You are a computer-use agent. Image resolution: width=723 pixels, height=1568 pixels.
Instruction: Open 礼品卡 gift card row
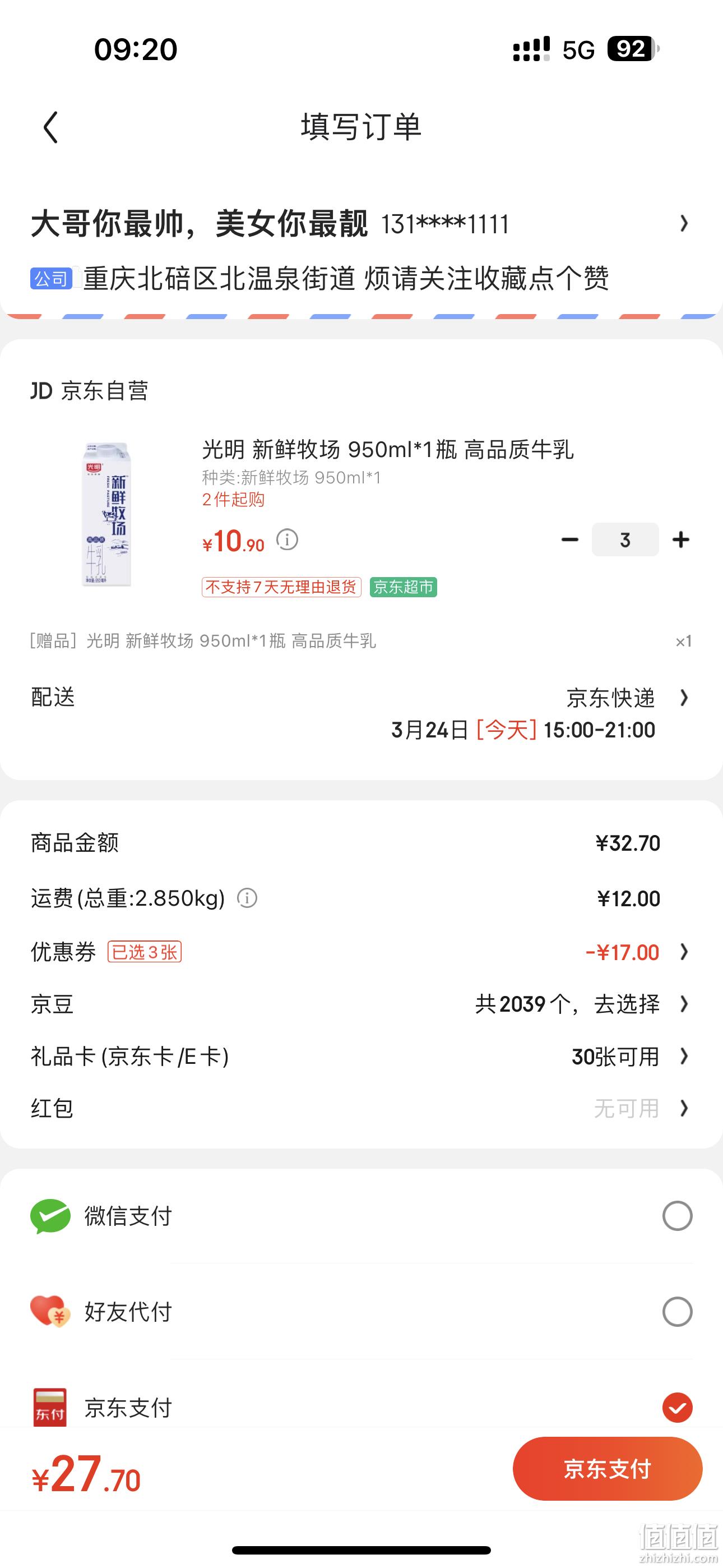361,1057
